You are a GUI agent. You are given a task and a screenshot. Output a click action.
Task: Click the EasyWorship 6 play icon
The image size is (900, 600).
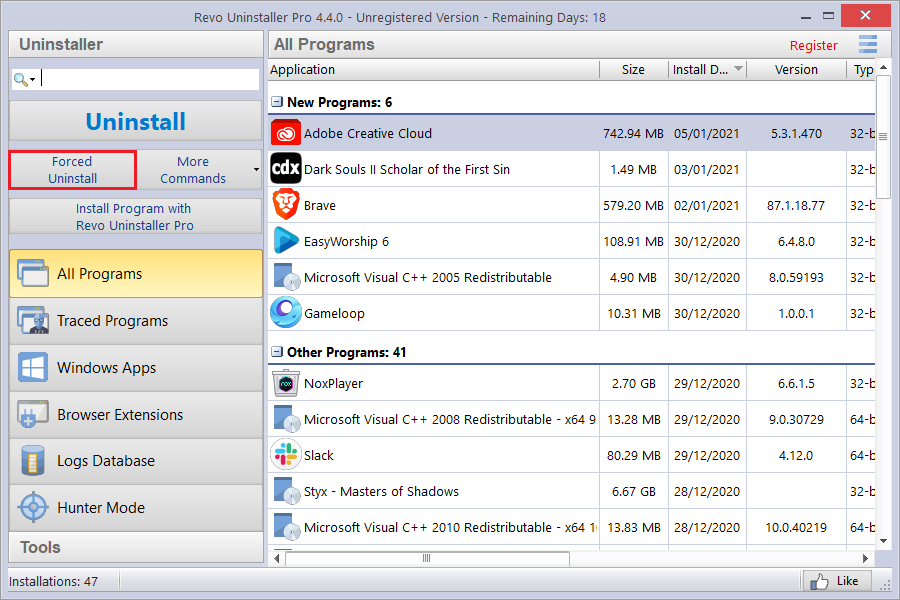tap(286, 241)
